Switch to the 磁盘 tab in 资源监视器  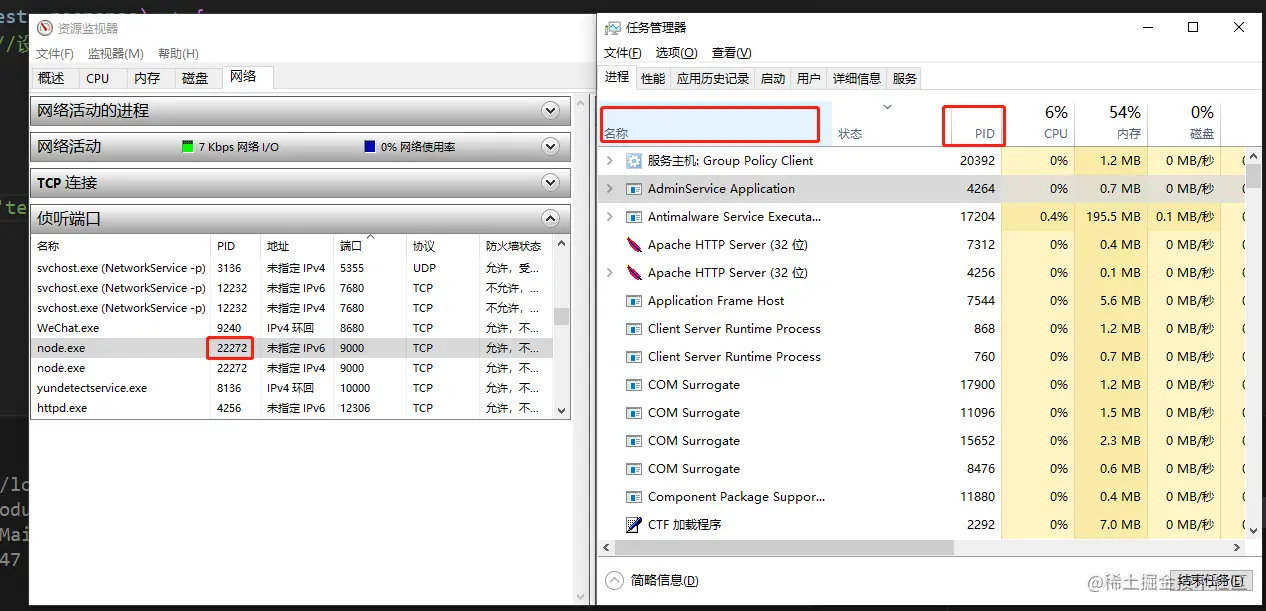pos(195,78)
